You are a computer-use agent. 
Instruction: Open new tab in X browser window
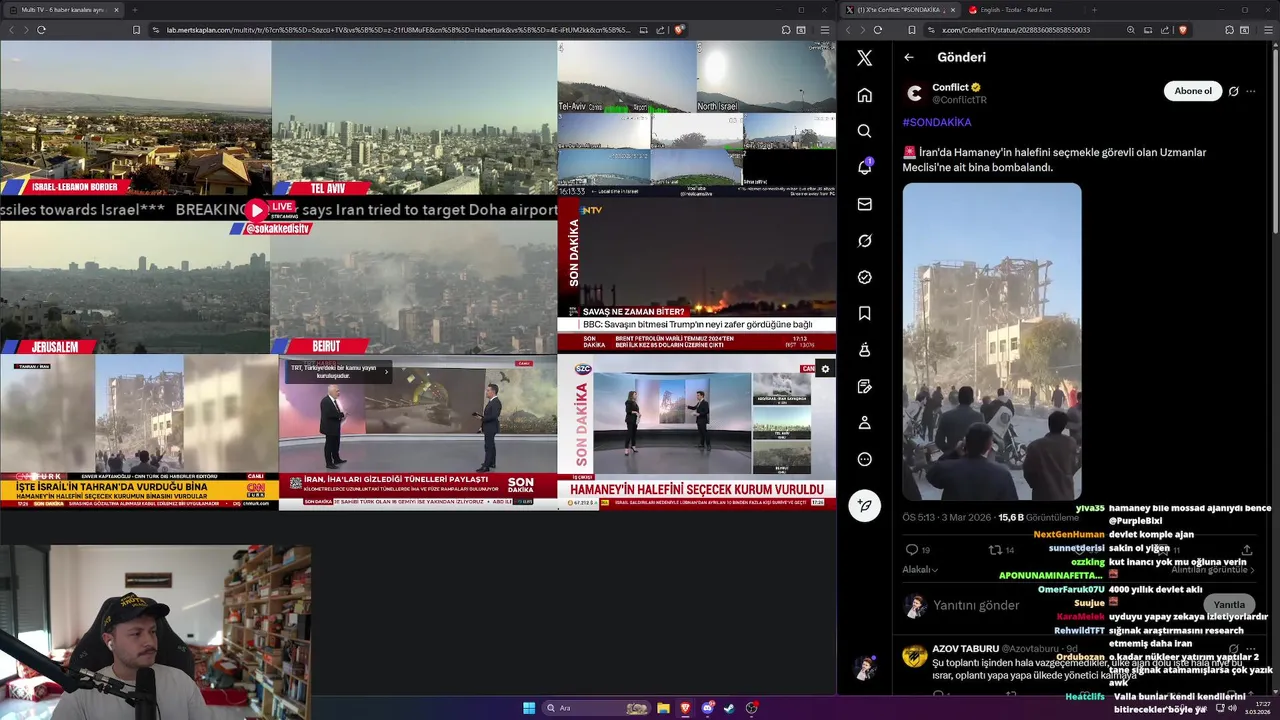click(1093, 10)
